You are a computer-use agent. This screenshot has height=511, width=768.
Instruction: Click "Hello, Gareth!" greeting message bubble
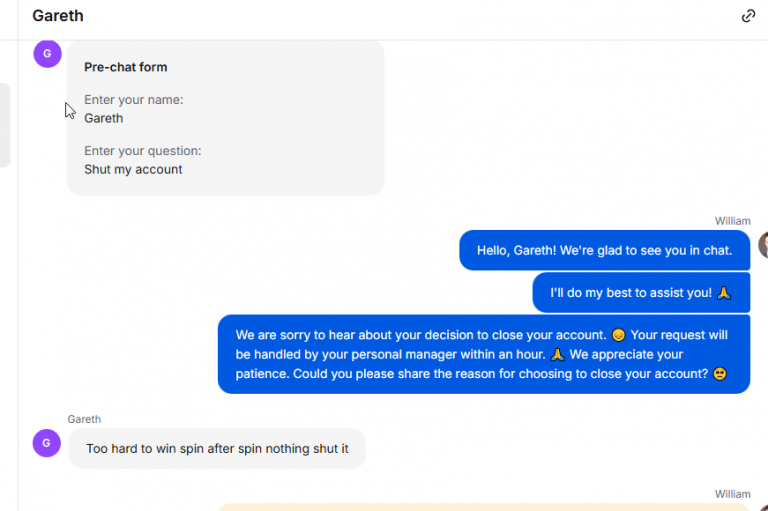[604, 250]
